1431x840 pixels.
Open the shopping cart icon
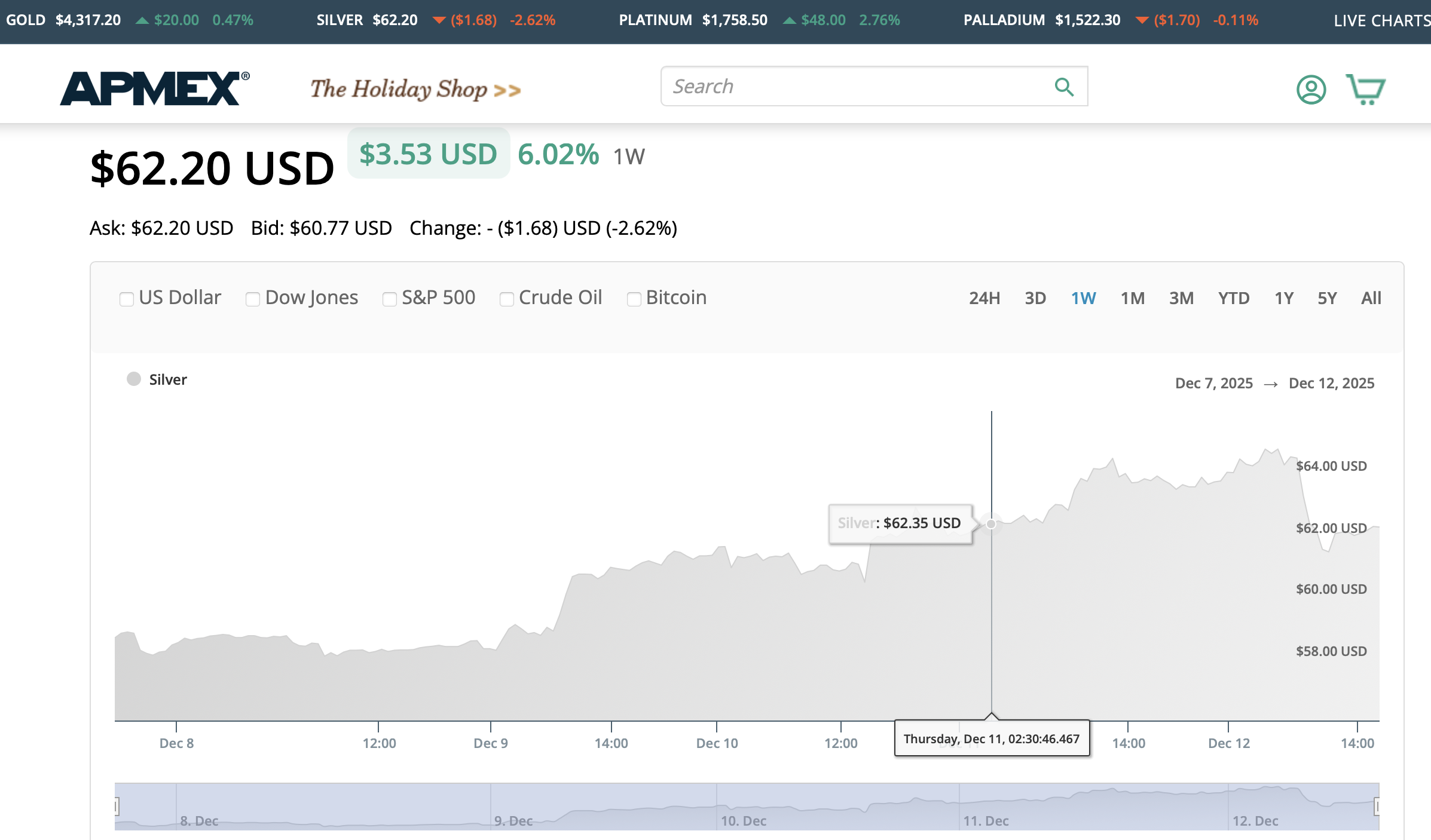tap(1365, 90)
